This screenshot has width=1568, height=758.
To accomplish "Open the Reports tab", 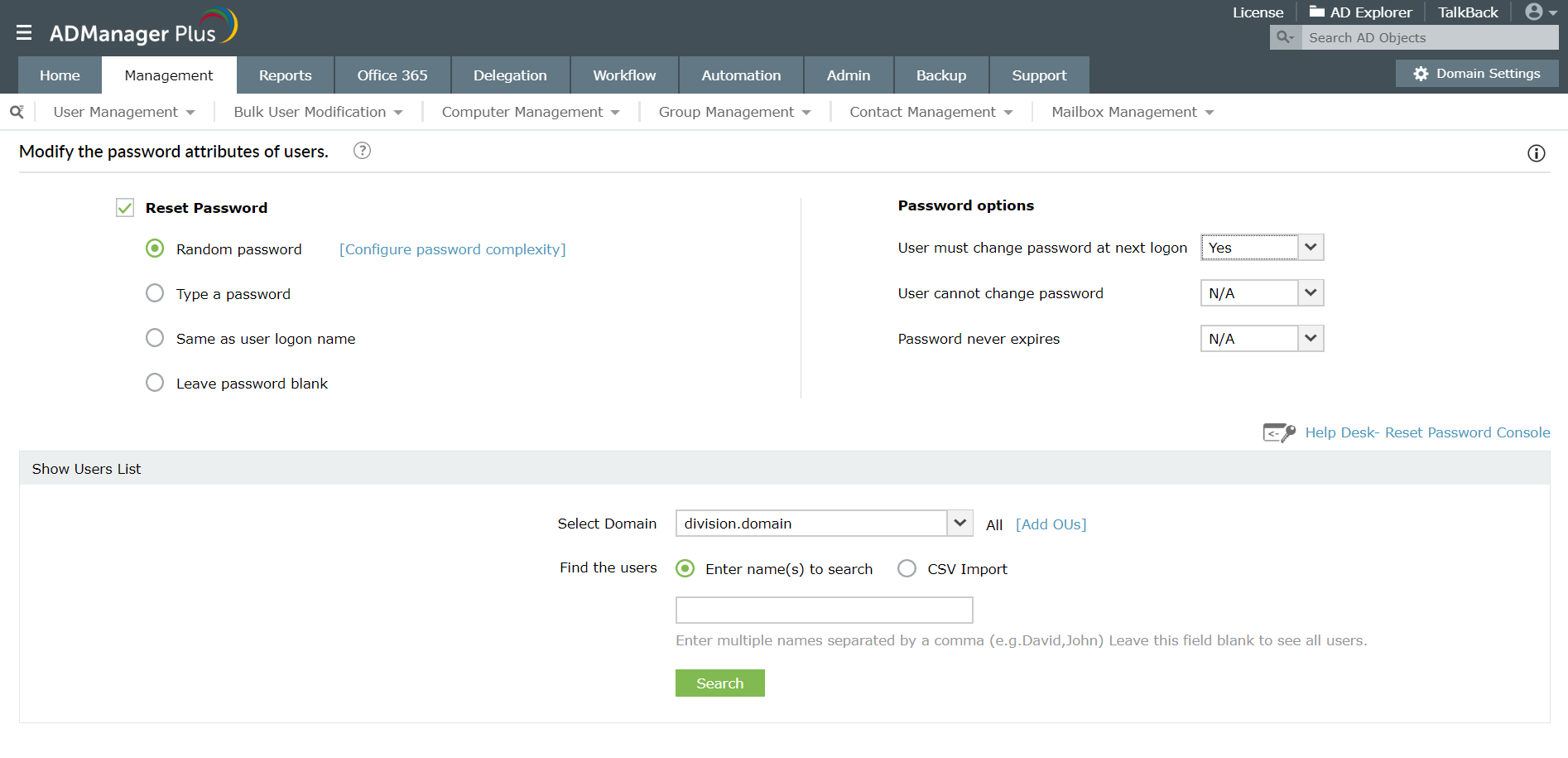I will [x=286, y=75].
